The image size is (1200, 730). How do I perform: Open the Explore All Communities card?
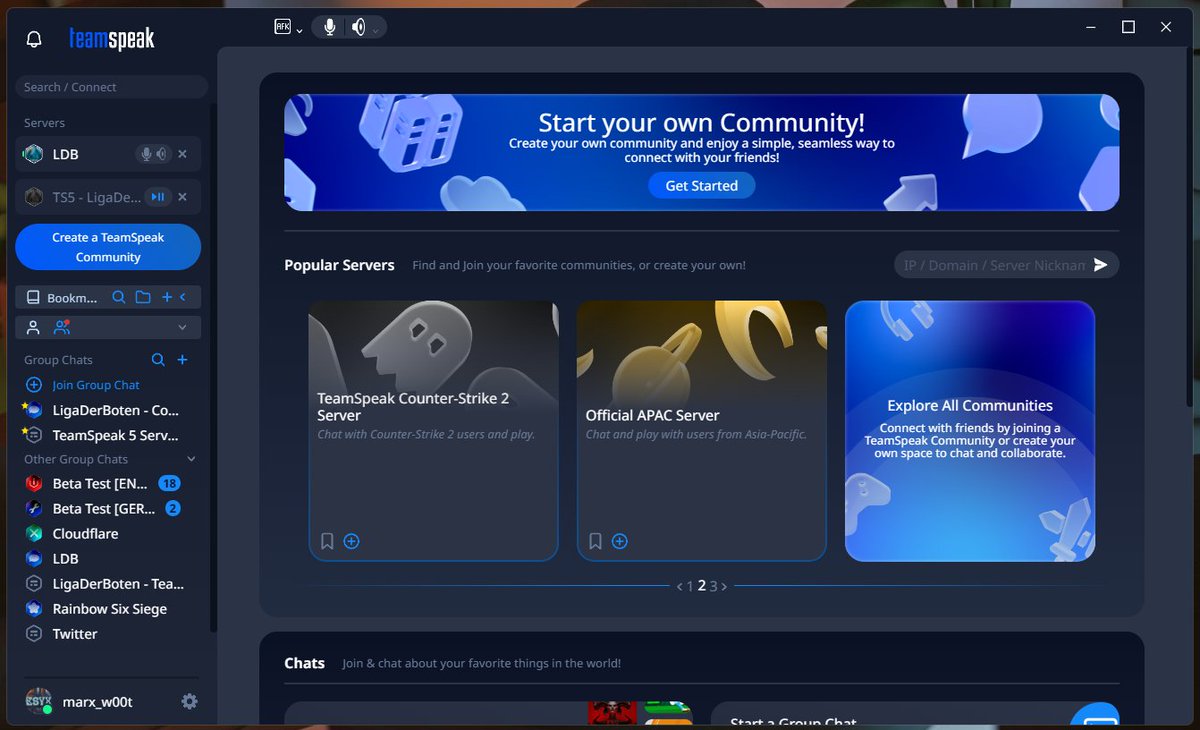pyautogui.click(x=970, y=431)
